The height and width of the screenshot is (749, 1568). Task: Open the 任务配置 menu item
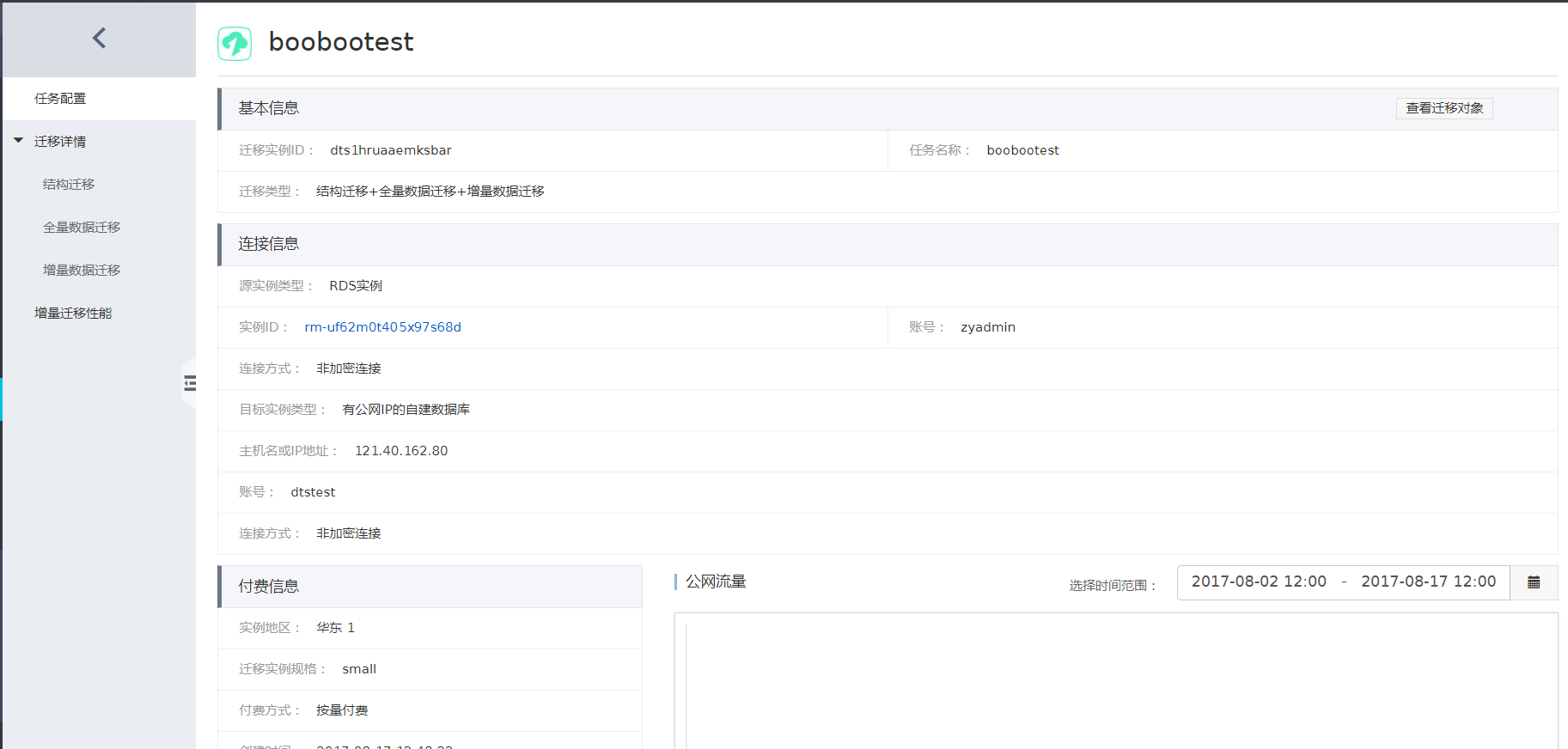click(x=60, y=99)
